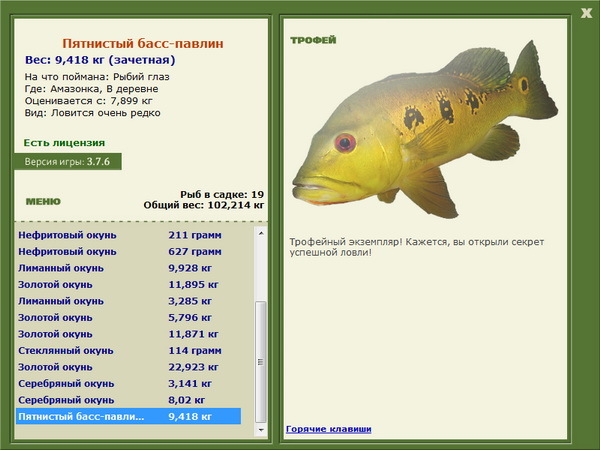Click the fish list scrollbar thumb
The image size is (600, 450).
(261, 362)
